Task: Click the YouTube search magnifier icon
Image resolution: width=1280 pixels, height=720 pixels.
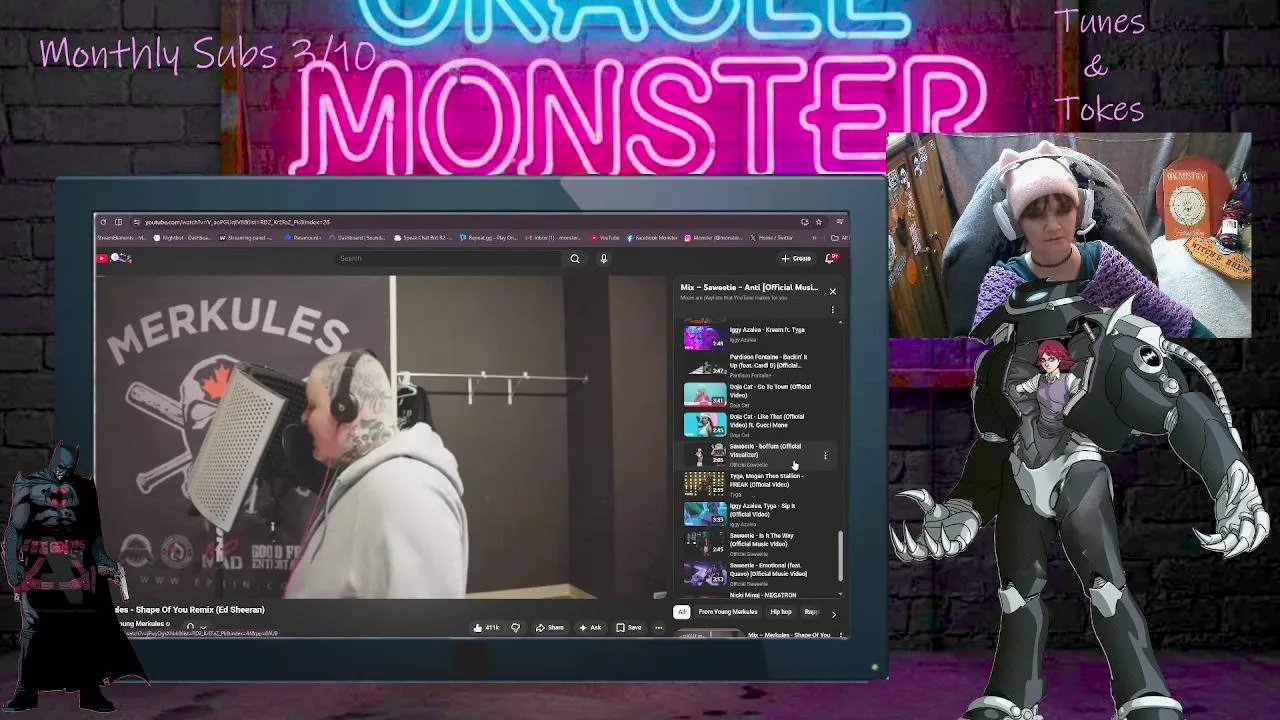Action: [574, 258]
